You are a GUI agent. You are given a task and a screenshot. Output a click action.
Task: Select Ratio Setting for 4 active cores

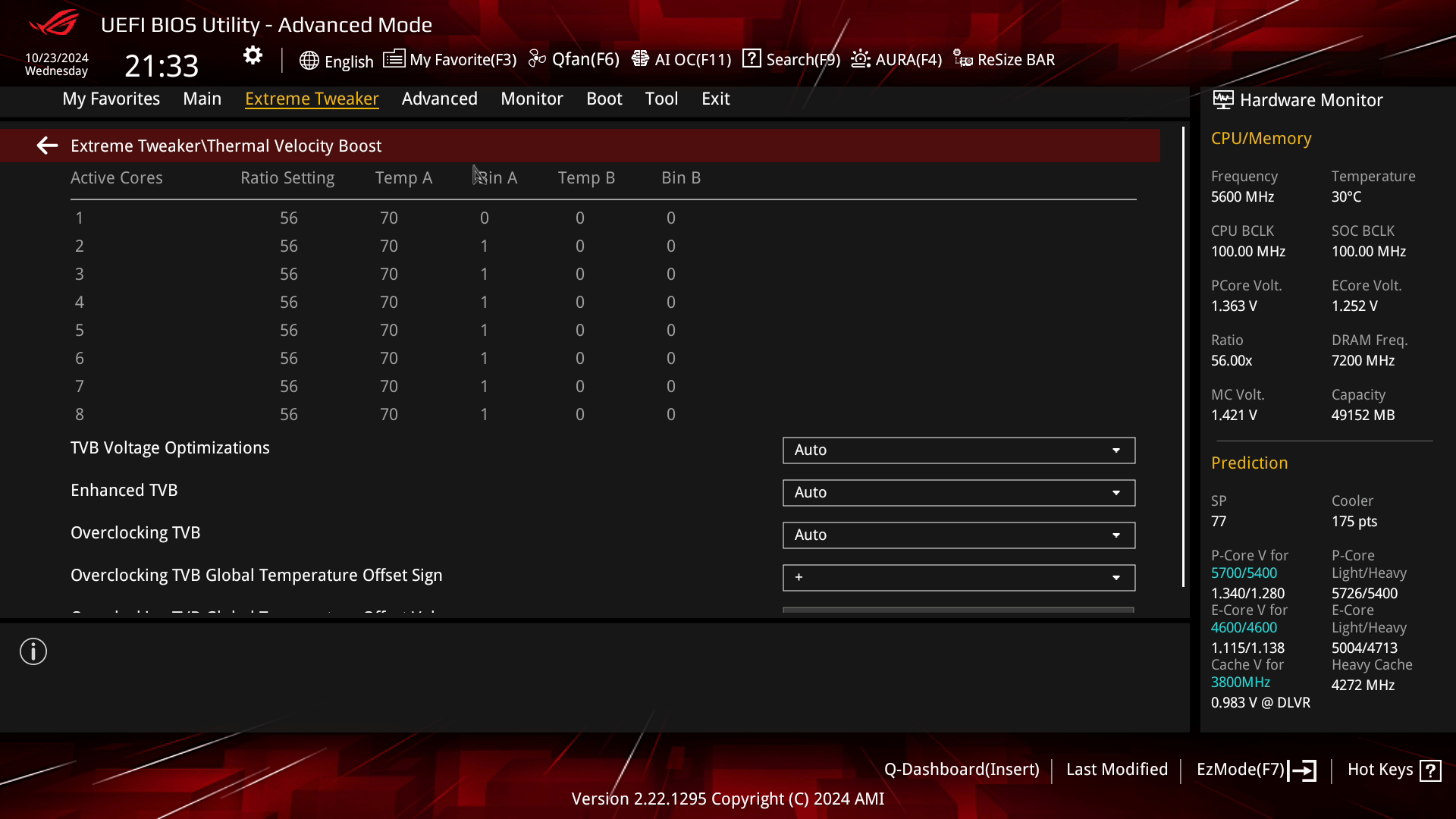[289, 302]
